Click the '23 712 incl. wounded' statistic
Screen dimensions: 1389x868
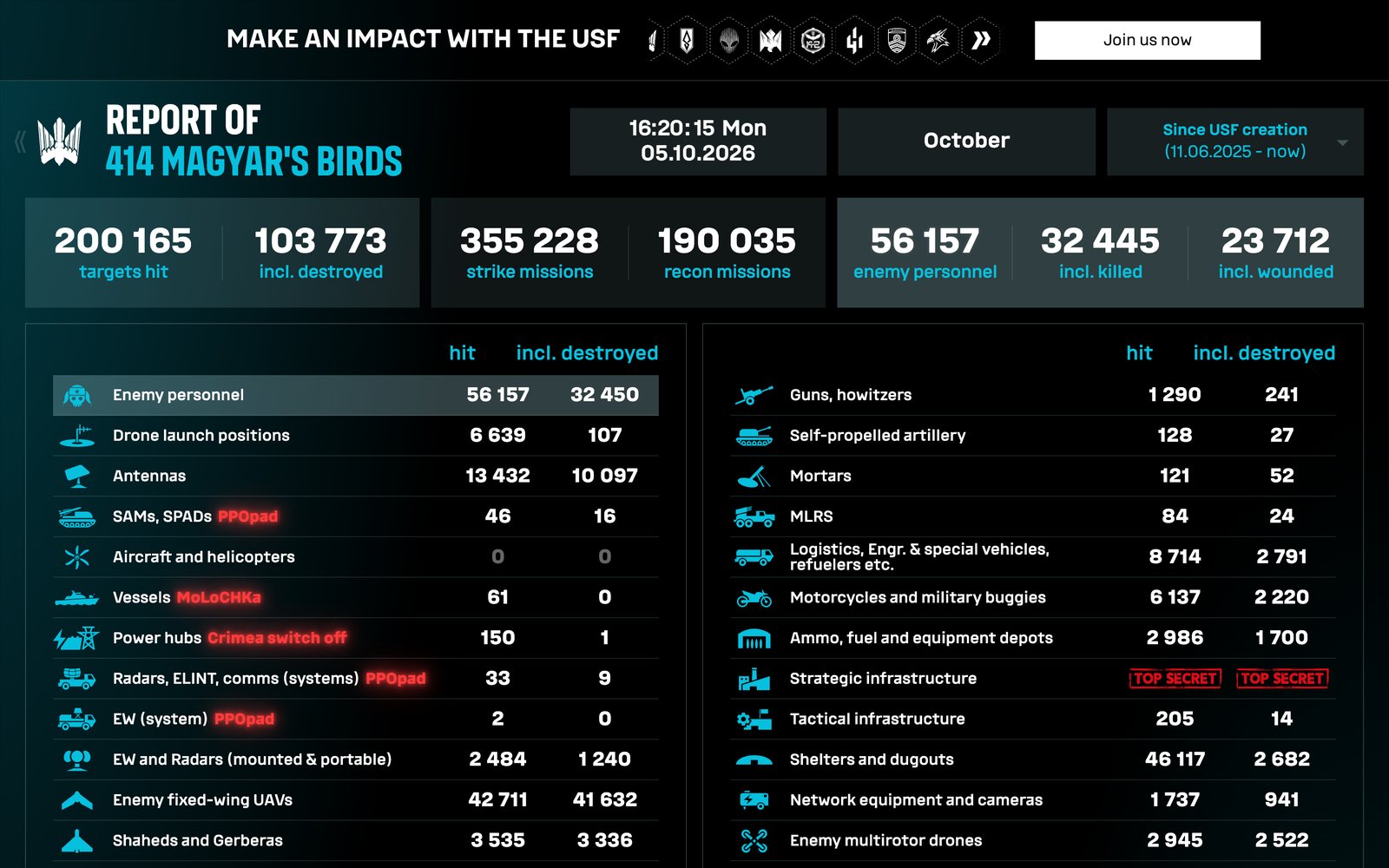tap(1275, 253)
